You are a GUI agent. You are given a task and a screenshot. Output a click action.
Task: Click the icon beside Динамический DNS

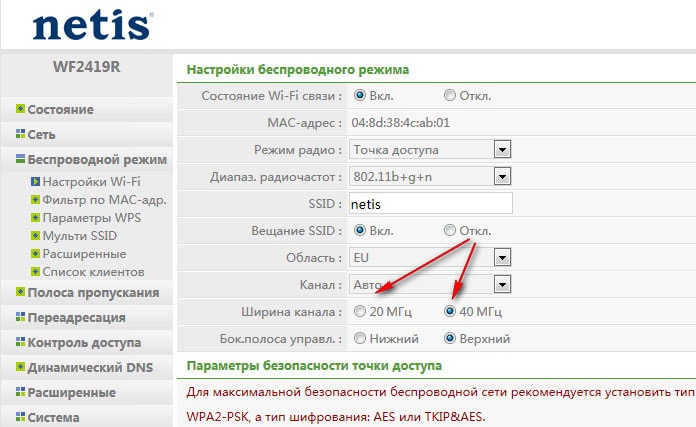click(x=20, y=367)
